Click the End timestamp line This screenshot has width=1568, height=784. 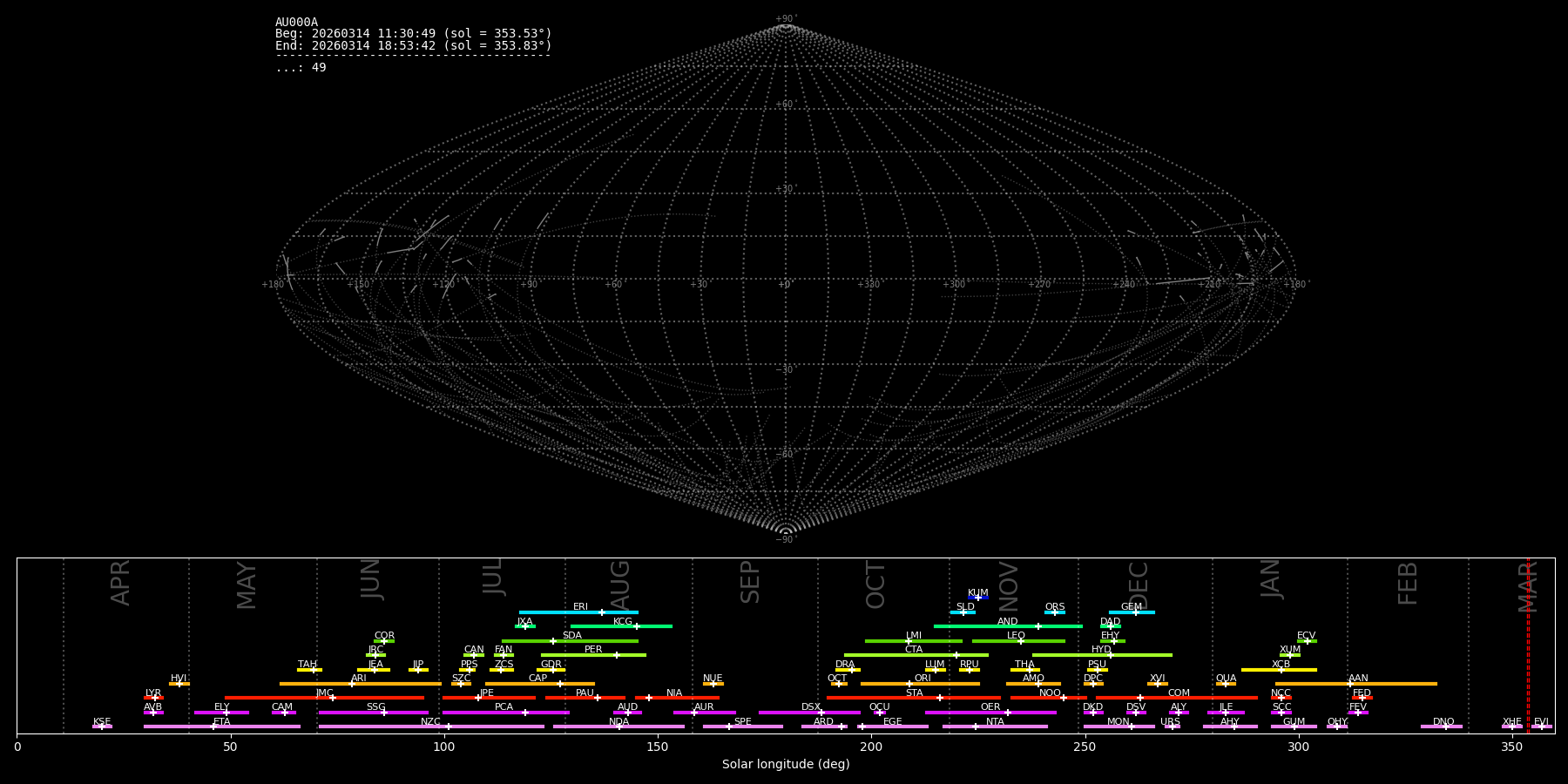414,45
